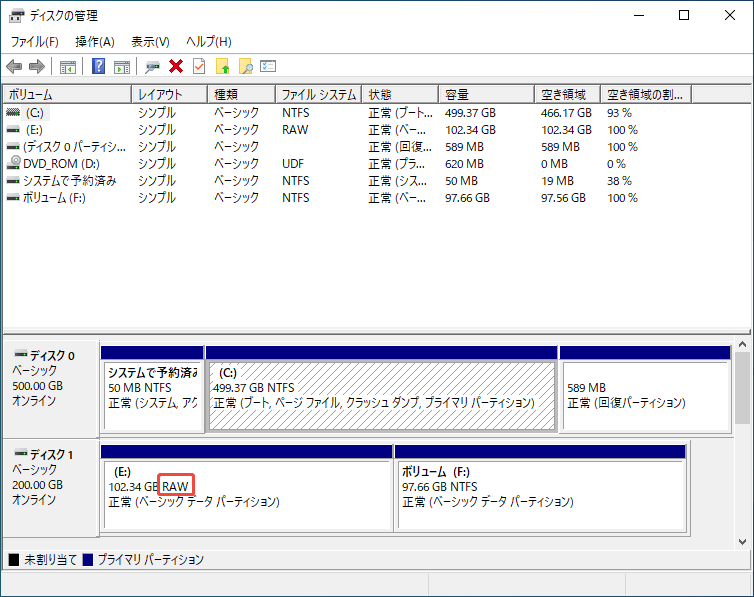Select the (E:) volume name in list
The width and height of the screenshot is (754, 597).
pyautogui.click(x=34, y=130)
